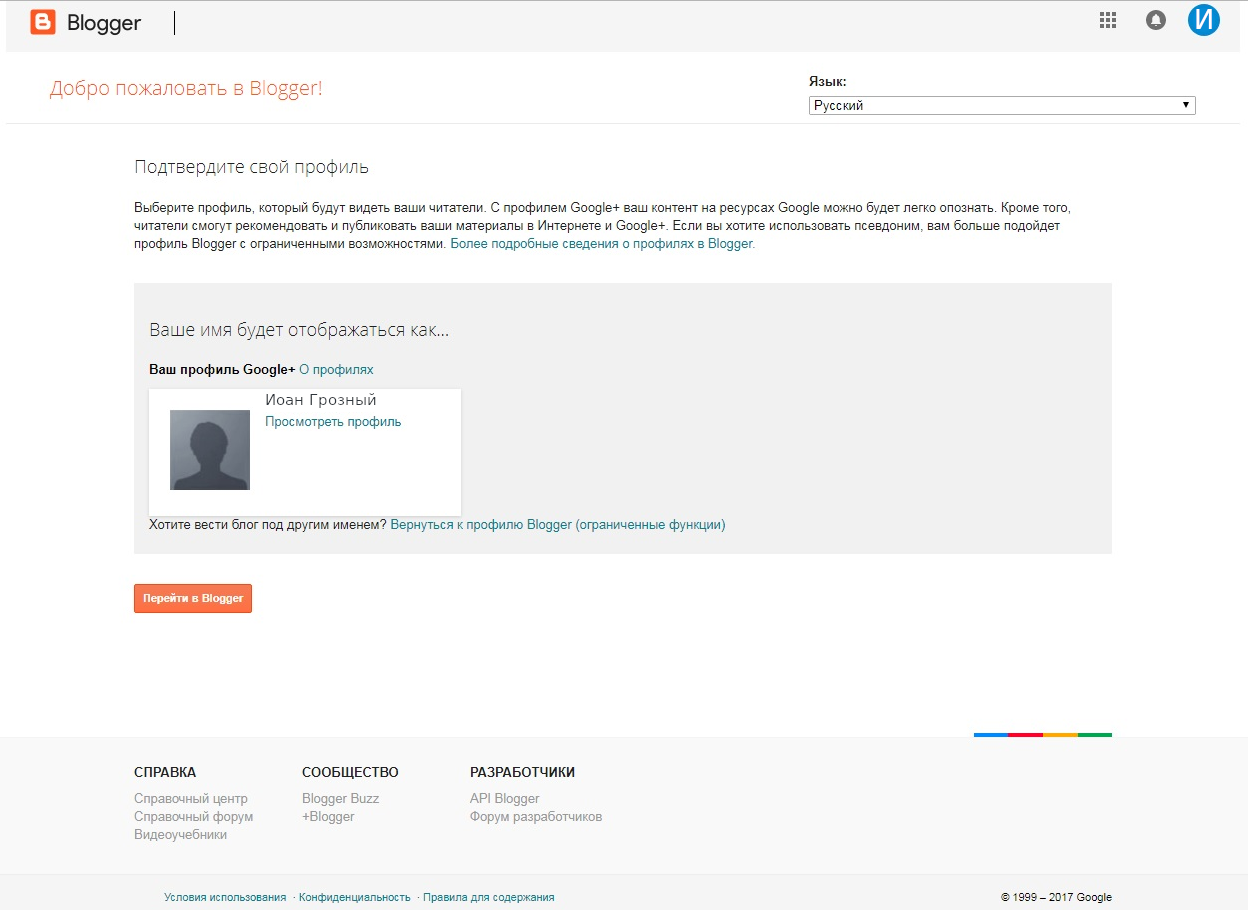Screen dimensions: 1248x910
Task: Open the Видеоучебники footer link
Action: (x=180, y=835)
